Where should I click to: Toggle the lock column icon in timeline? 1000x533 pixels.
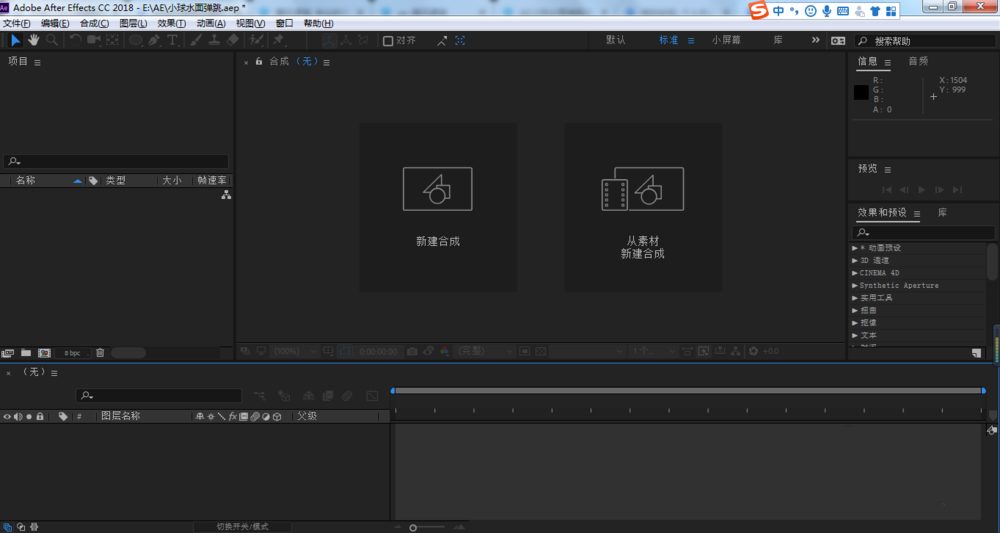(40, 416)
